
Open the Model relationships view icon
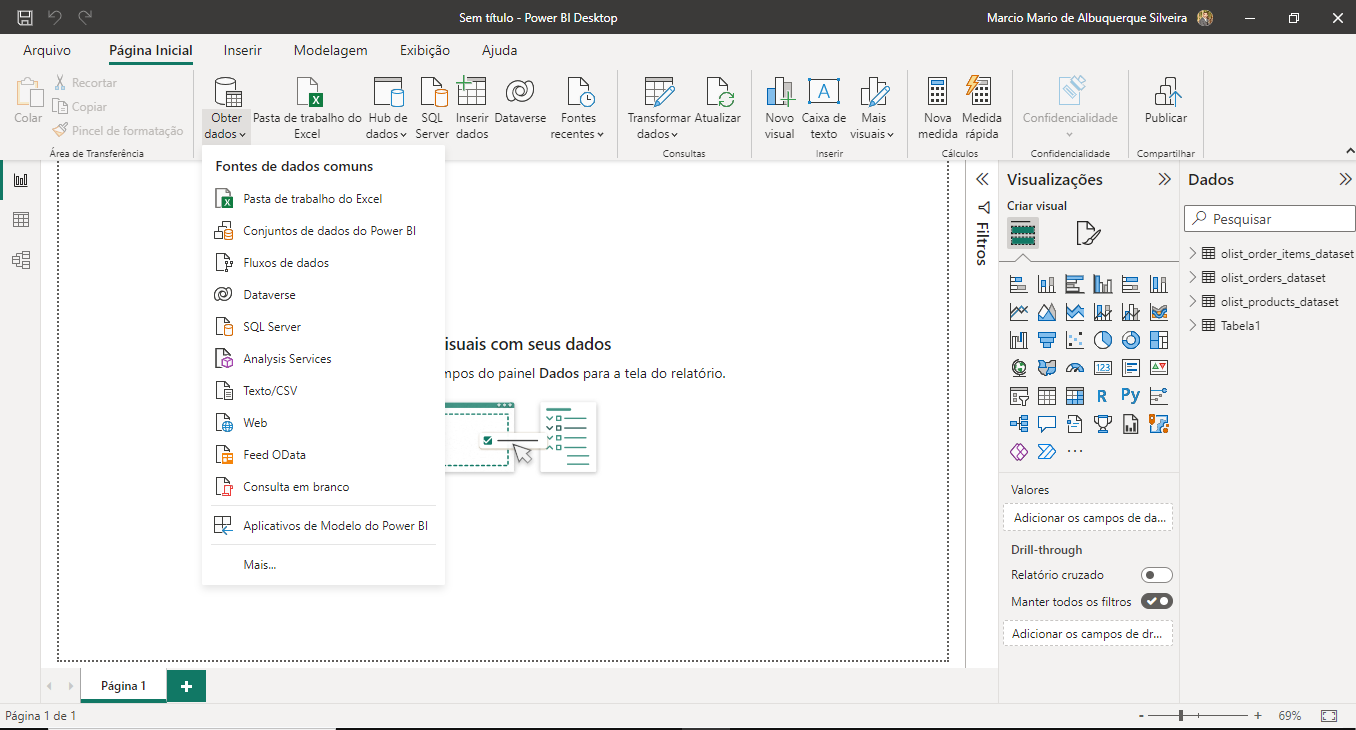point(20,260)
